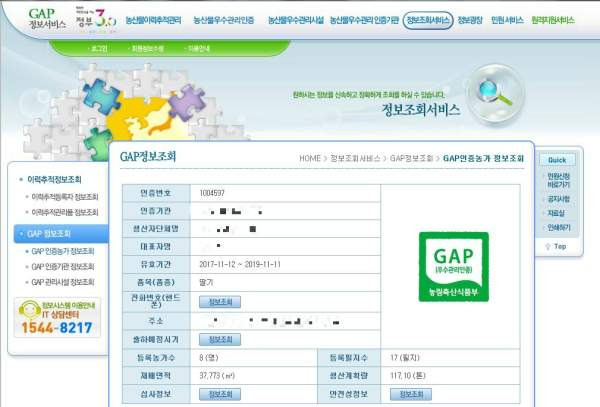Click GAP정보조회 in the breadcrumb
Screen dimensions: 600x407
pyautogui.click(x=411, y=158)
